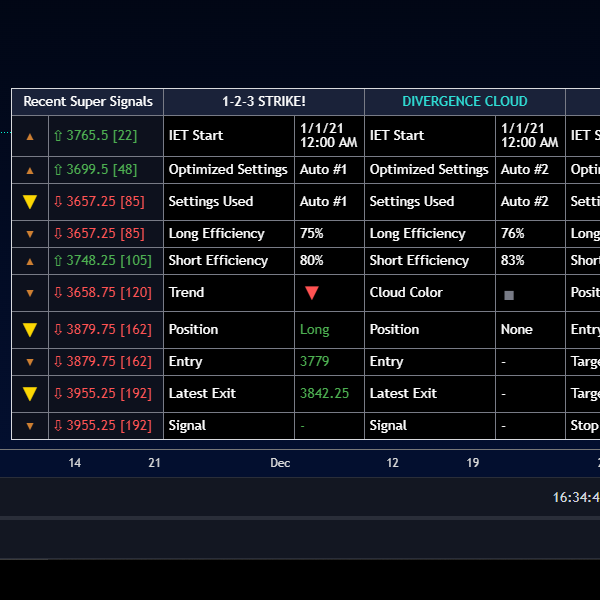Viewport: 600px width, 600px height.
Task: Select the DIVERGENCE CLOUD header
Action: [x=465, y=101]
